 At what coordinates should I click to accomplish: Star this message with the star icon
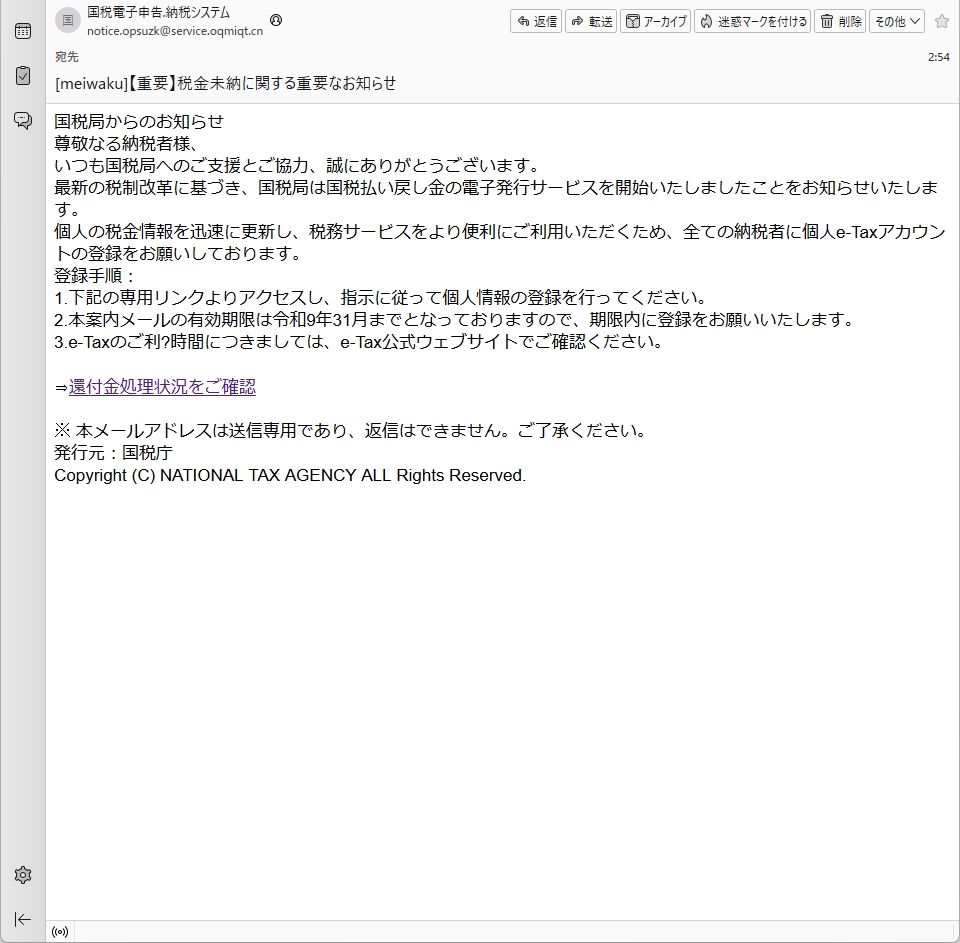coord(941,21)
